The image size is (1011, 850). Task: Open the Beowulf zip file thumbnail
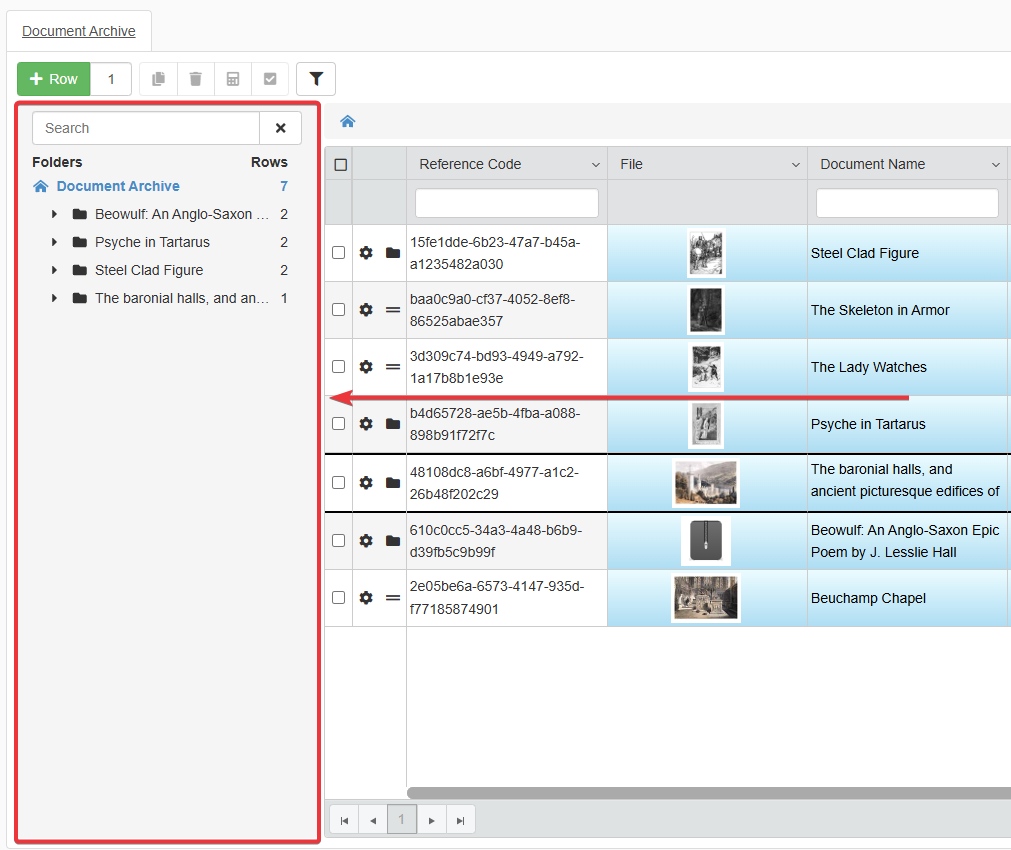point(706,540)
